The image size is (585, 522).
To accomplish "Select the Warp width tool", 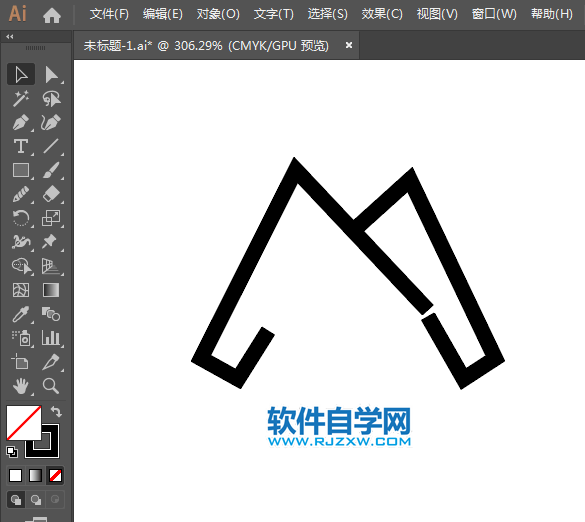I will (x=21, y=242).
